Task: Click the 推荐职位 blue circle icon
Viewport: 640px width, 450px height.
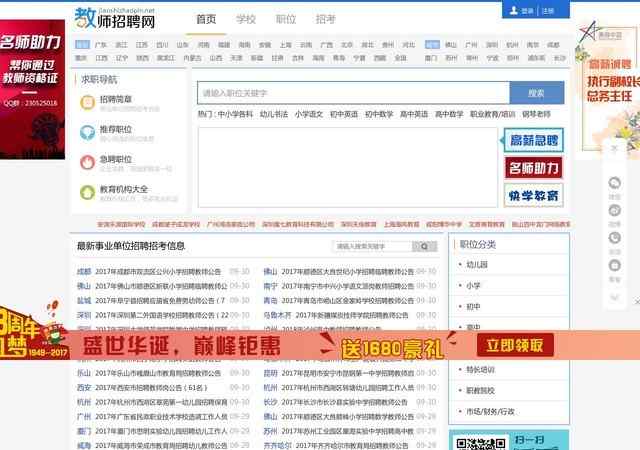Action: [x=87, y=133]
